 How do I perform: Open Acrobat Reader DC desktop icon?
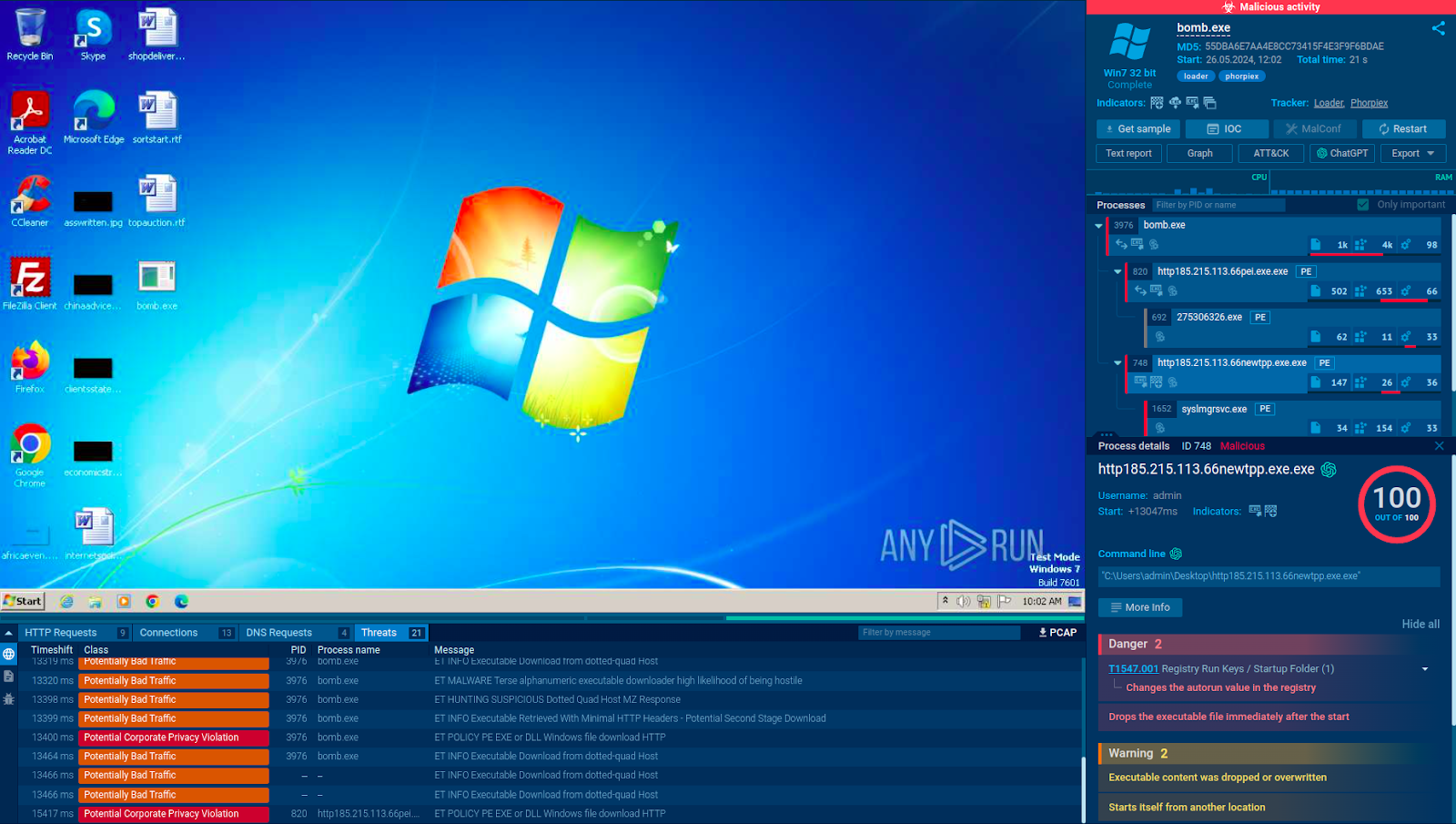pos(30,123)
